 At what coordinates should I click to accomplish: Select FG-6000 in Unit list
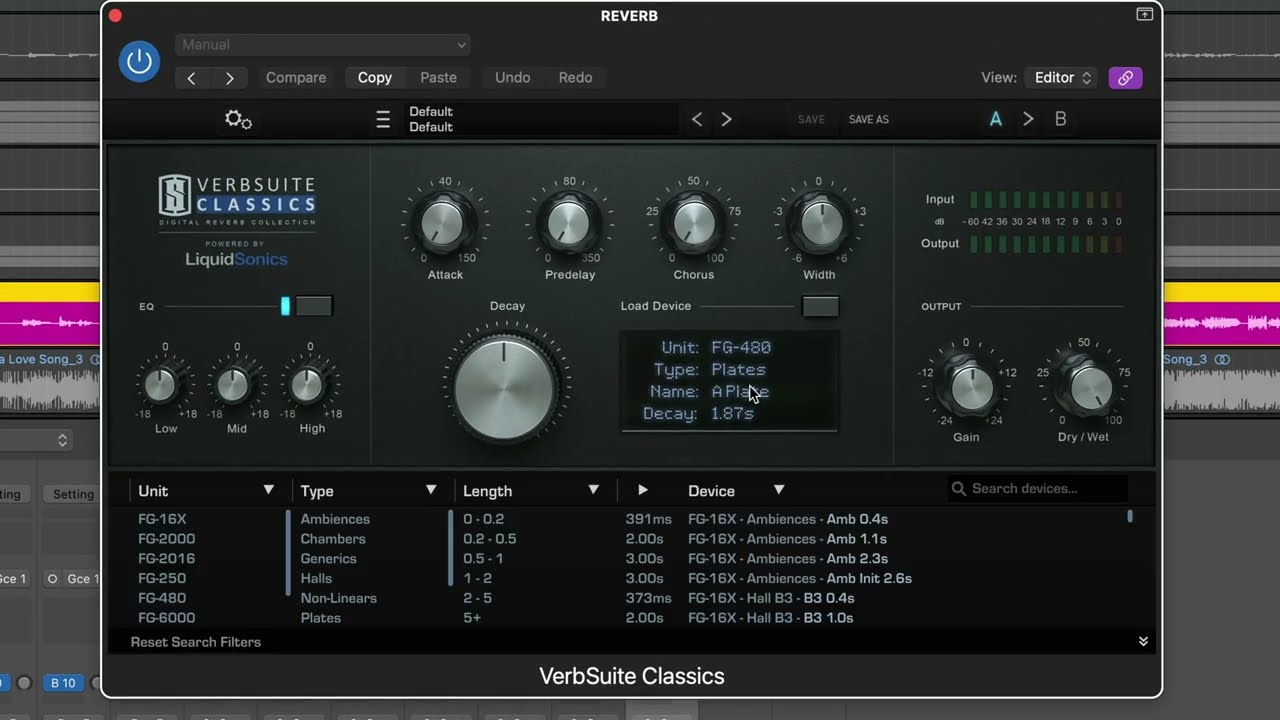tap(166, 618)
